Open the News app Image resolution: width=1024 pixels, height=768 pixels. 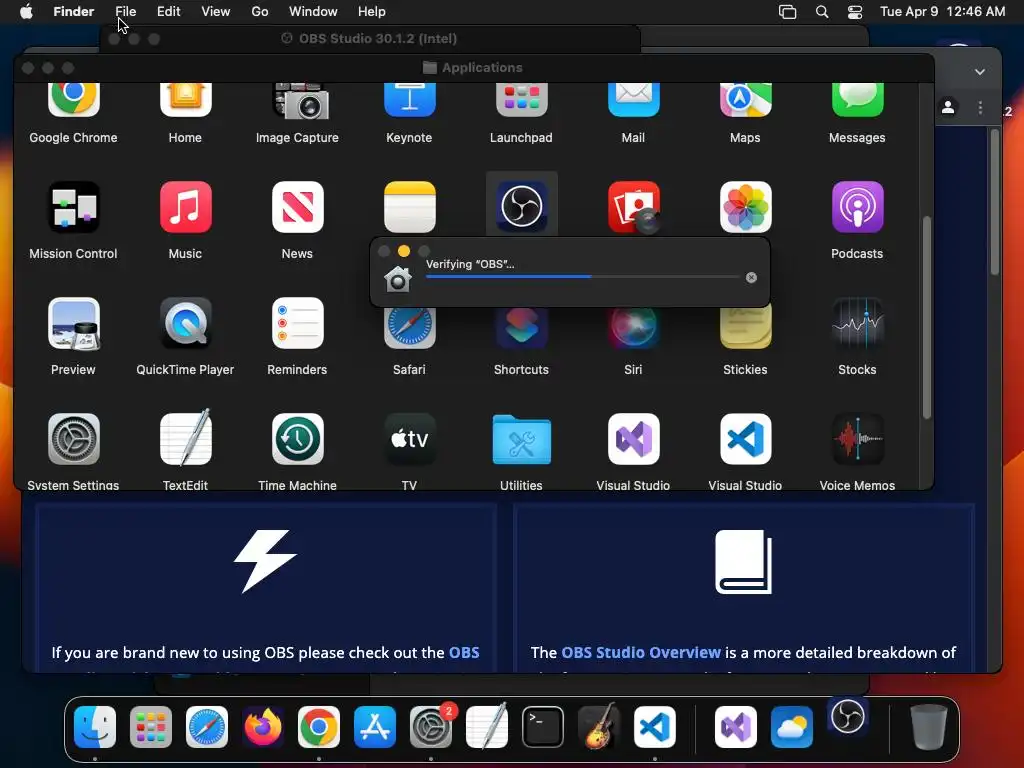pyautogui.click(x=297, y=208)
